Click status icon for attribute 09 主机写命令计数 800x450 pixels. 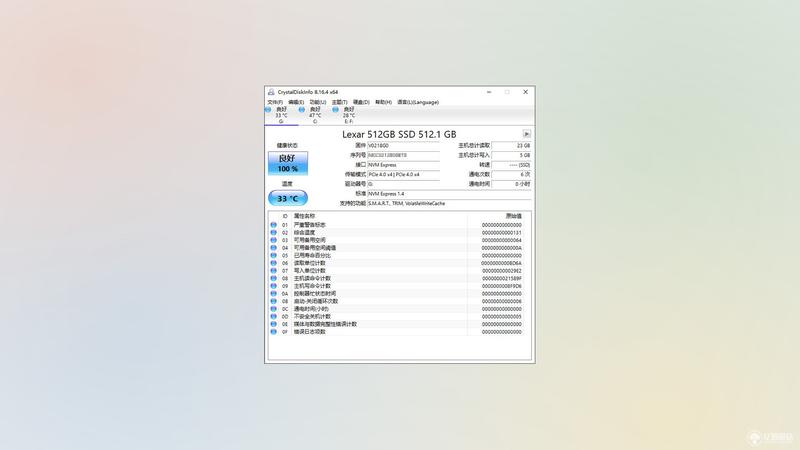(273, 286)
